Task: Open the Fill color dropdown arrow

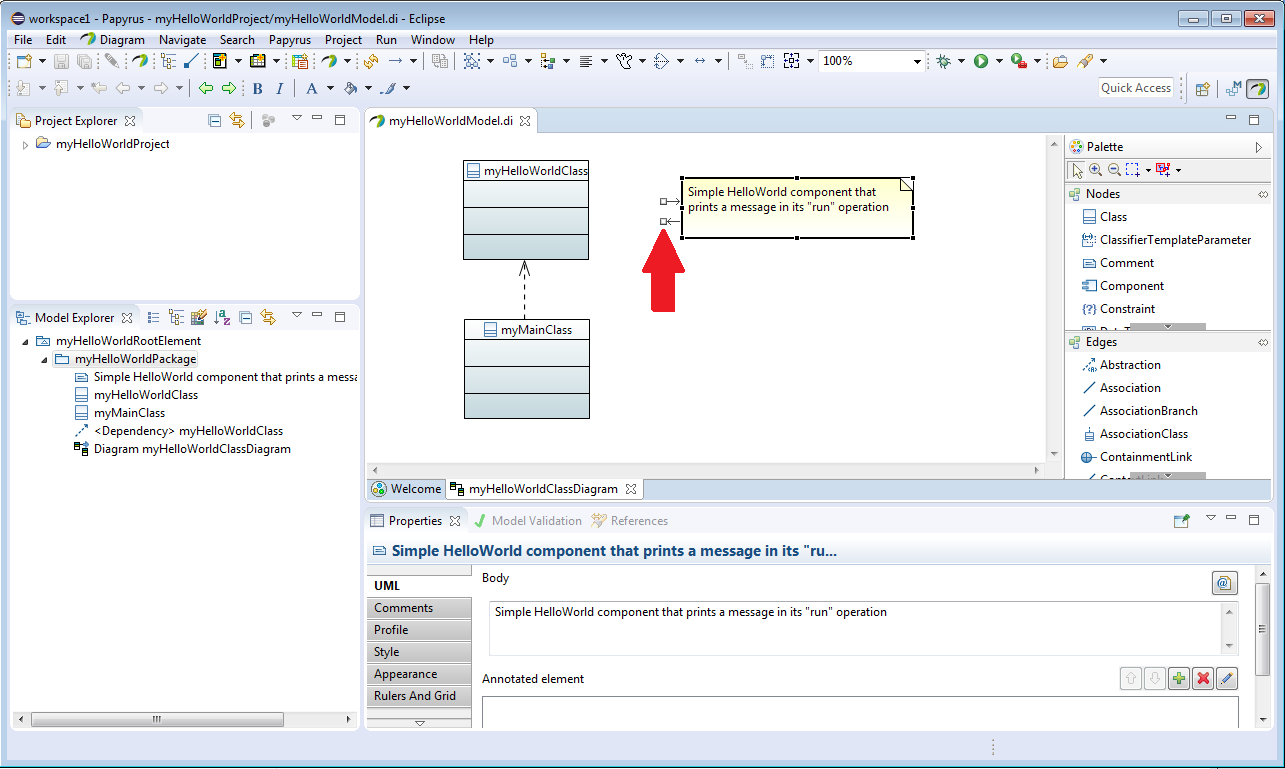Action: [367, 88]
